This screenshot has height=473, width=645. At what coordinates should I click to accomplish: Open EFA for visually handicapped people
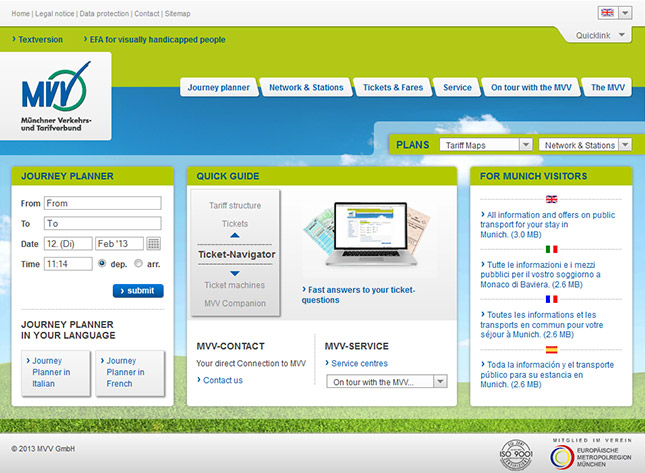coord(155,39)
